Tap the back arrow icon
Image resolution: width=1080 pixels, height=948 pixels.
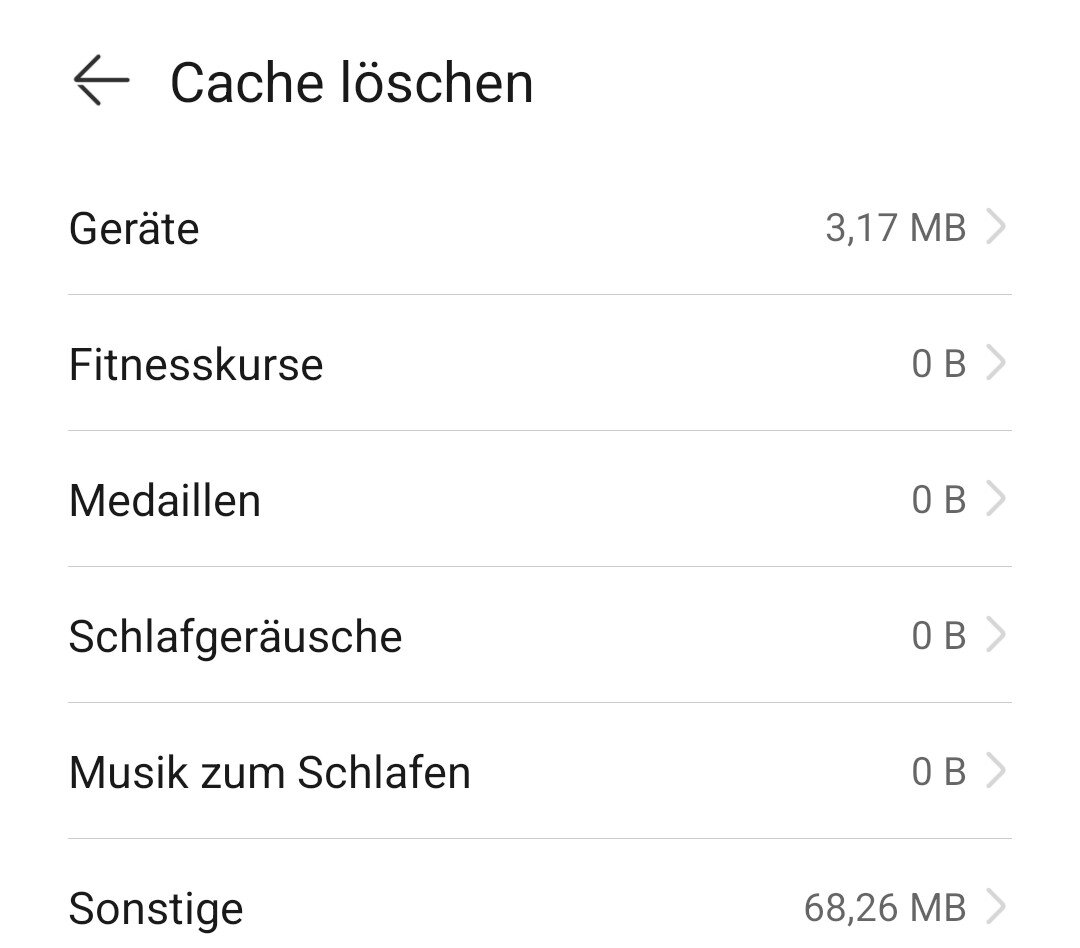point(101,80)
